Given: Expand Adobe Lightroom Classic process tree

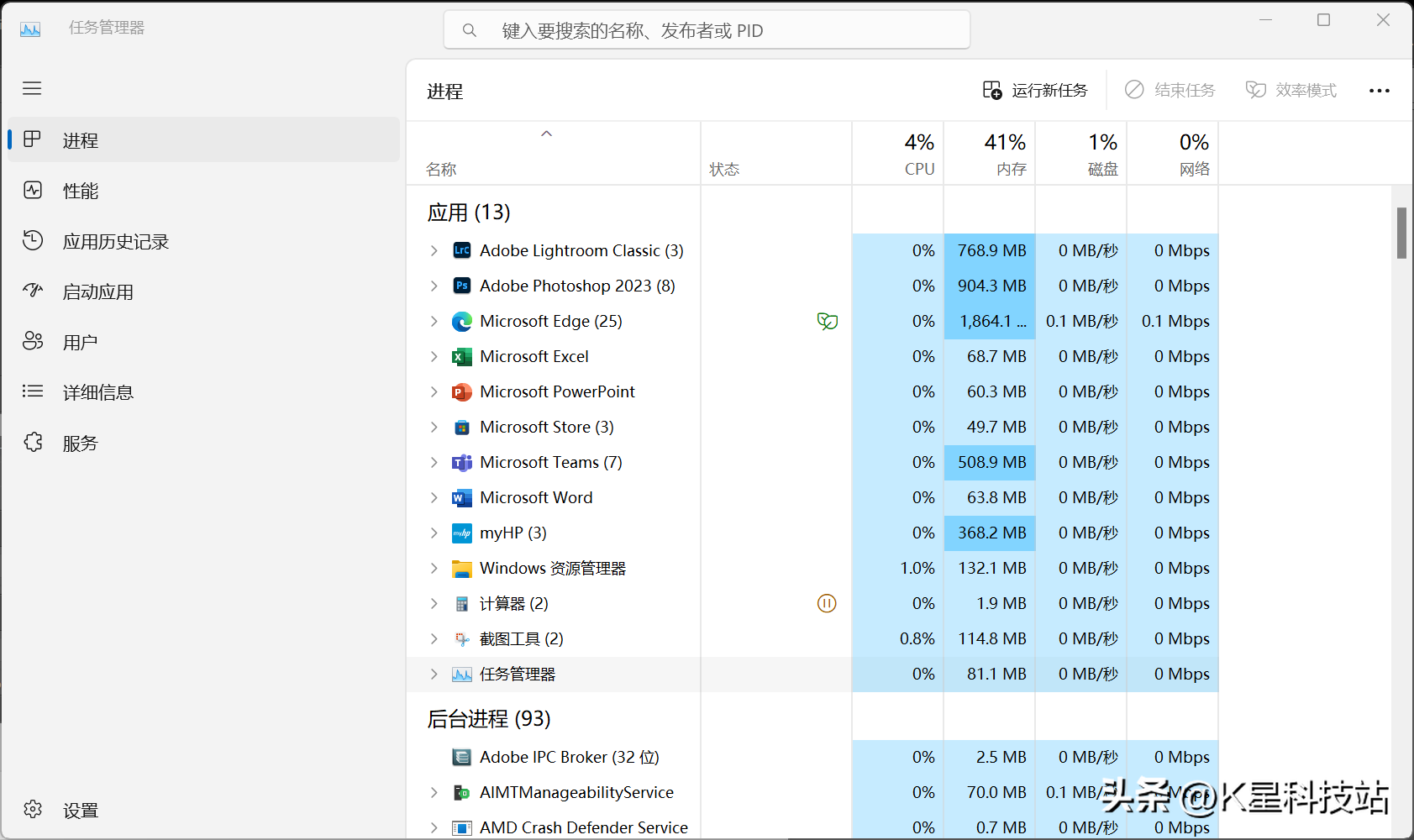Looking at the screenshot, I should point(434,251).
